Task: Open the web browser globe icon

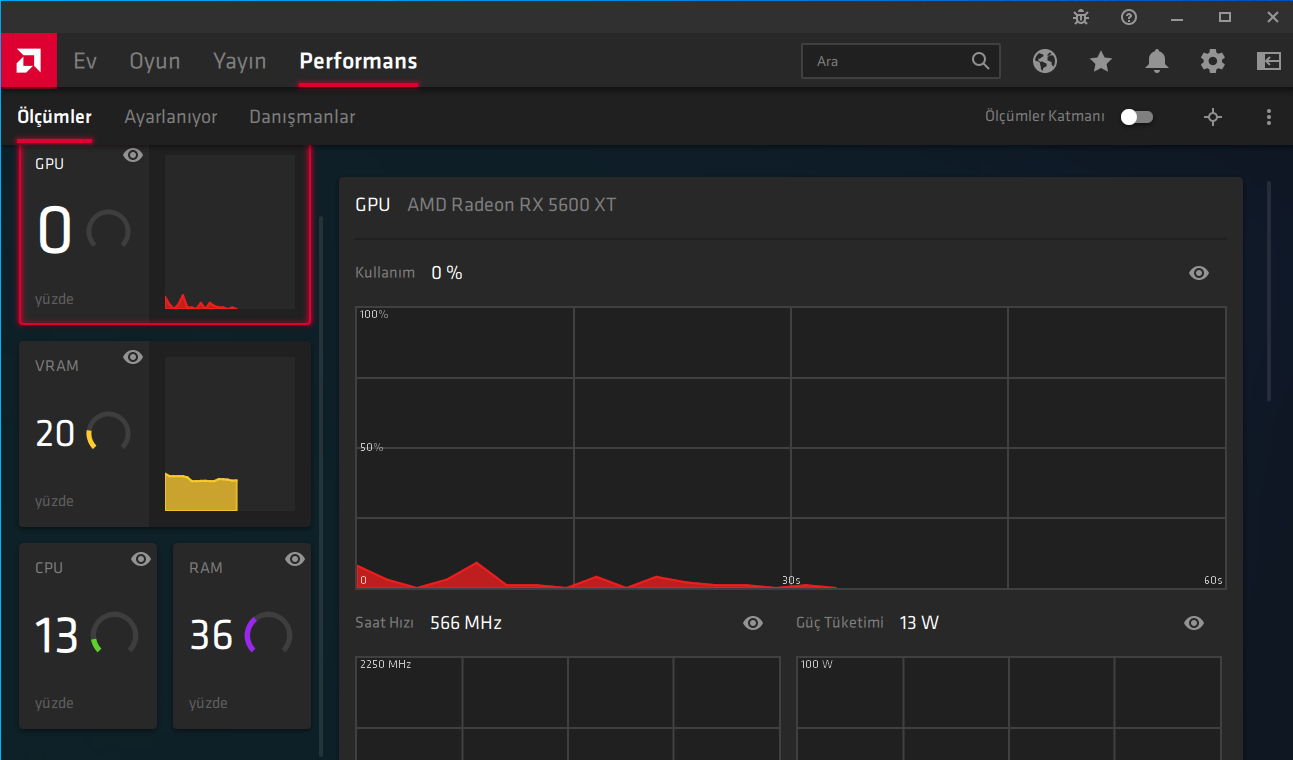Action: pos(1045,61)
